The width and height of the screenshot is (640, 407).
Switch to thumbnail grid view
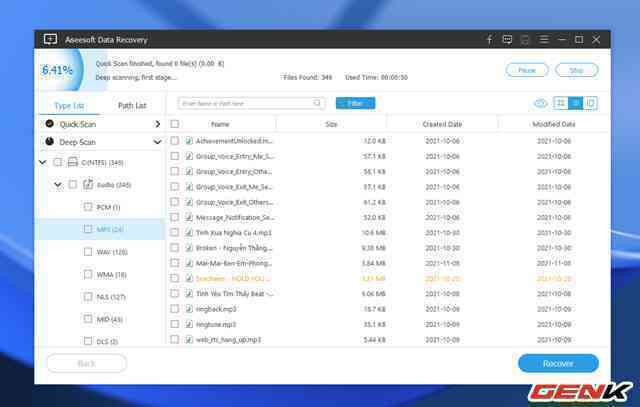click(561, 103)
